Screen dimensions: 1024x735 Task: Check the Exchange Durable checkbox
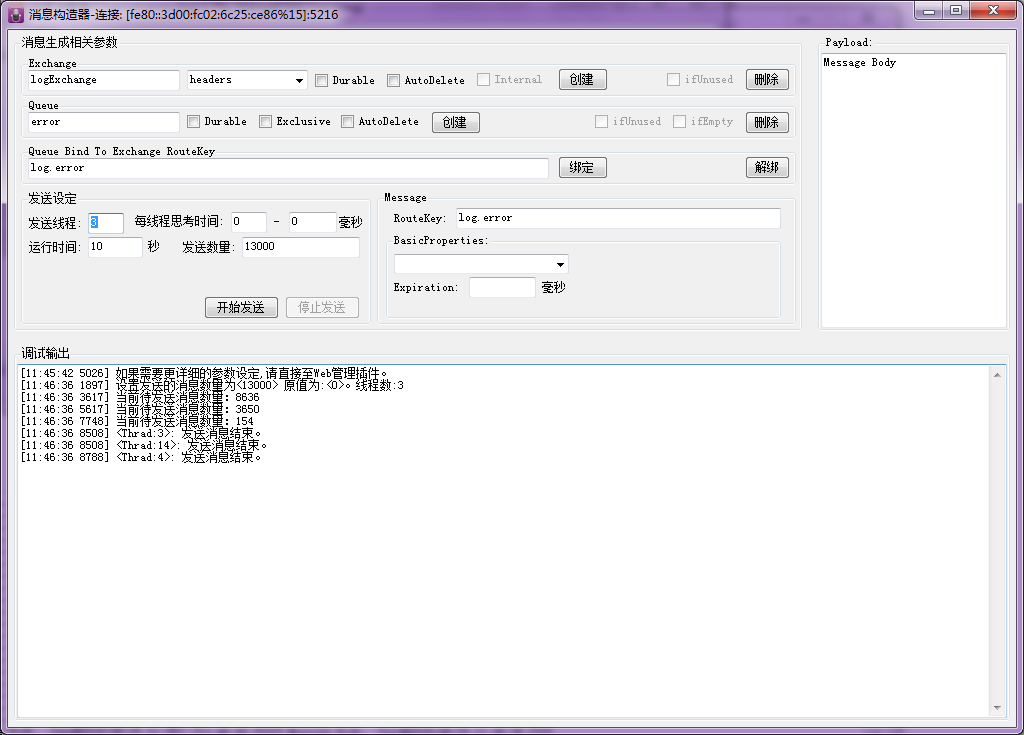click(x=322, y=80)
